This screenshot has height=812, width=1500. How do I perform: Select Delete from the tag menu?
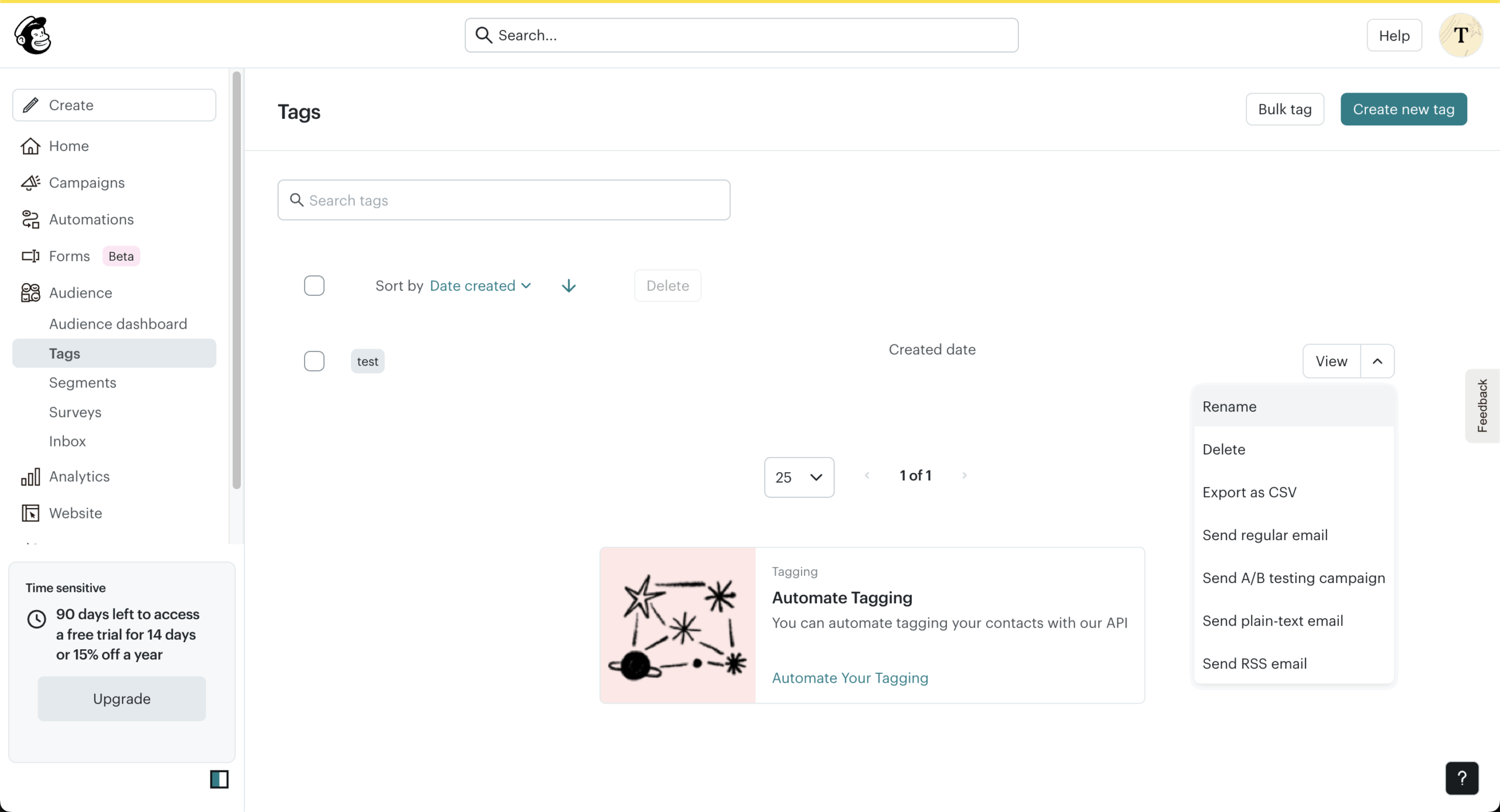coord(1294,449)
